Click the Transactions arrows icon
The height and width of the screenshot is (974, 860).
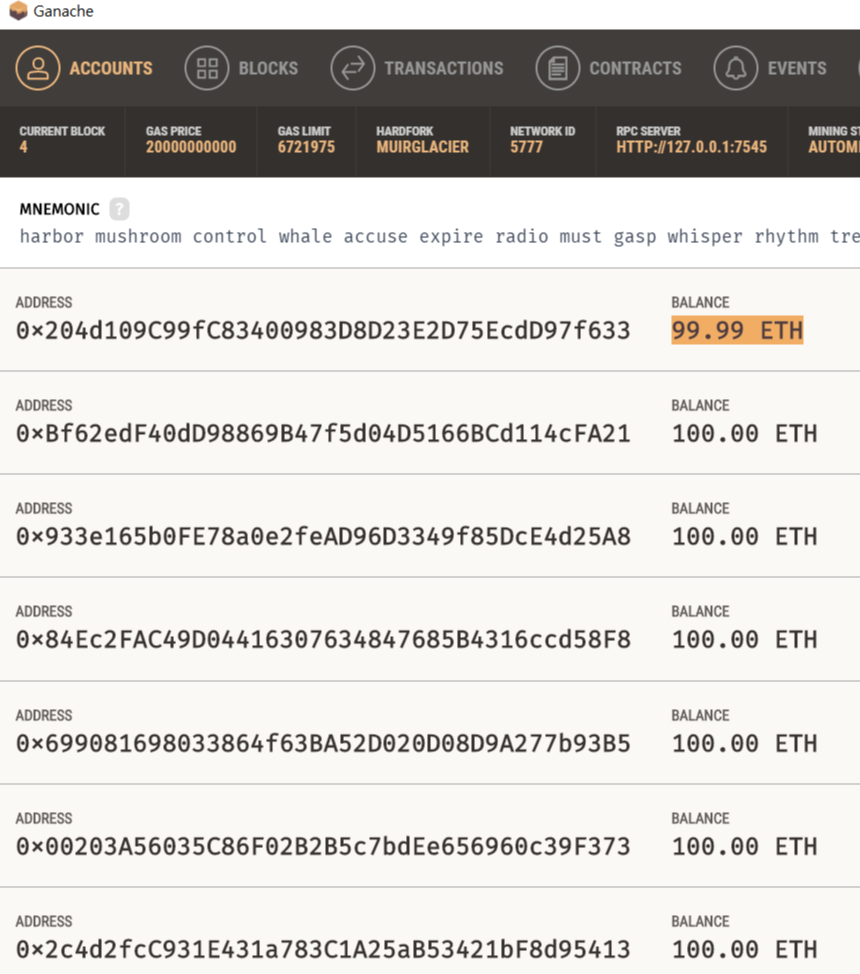pos(352,68)
